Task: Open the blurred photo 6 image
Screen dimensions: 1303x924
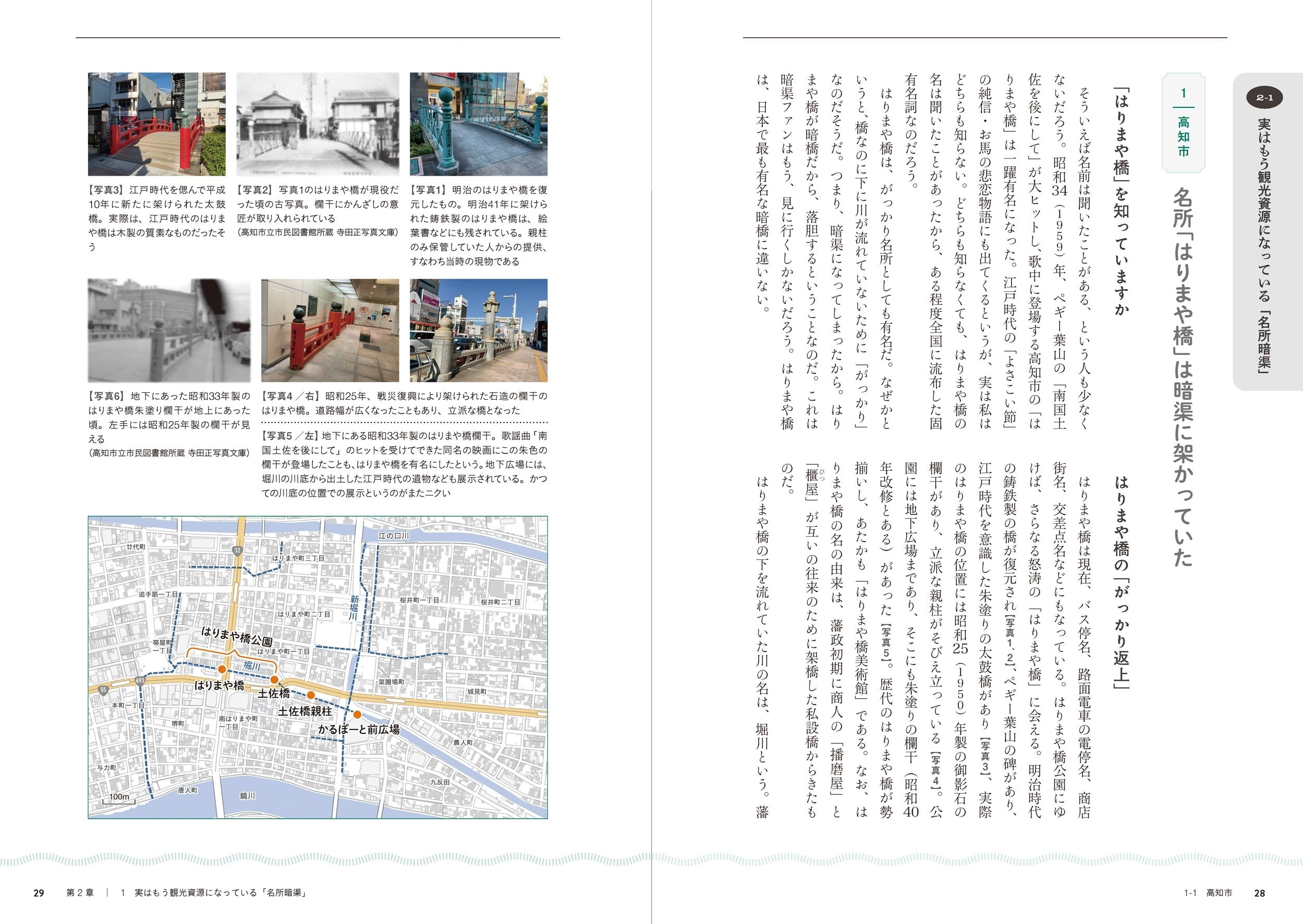Action: (169, 330)
